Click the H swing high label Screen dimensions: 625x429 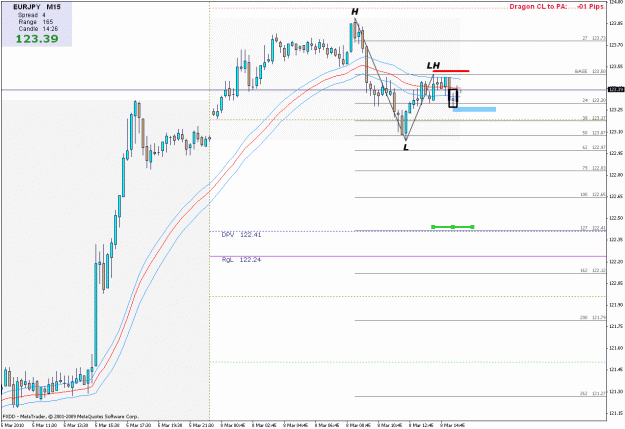coord(354,12)
